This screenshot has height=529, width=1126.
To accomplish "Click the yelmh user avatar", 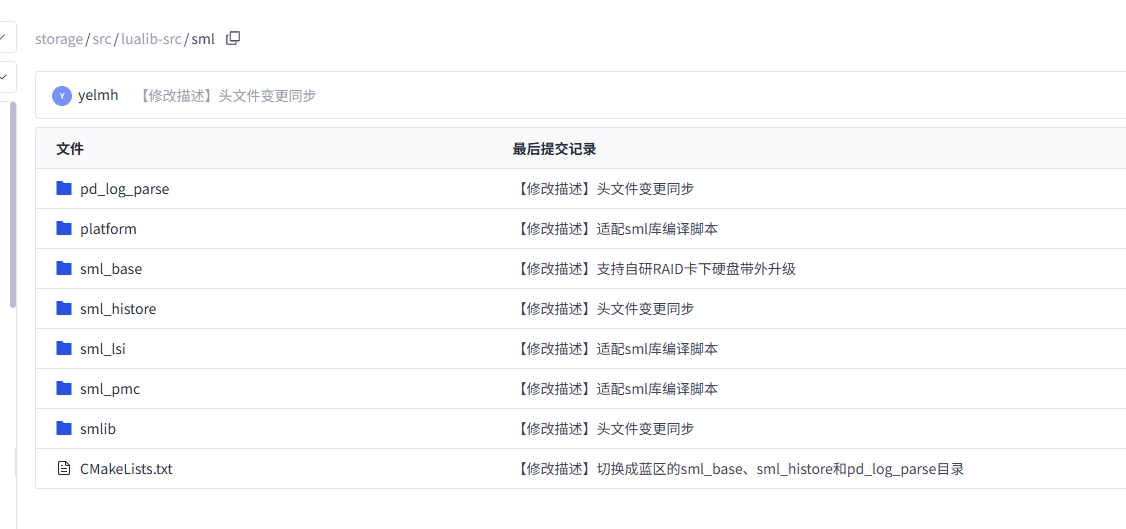I will click(62, 96).
